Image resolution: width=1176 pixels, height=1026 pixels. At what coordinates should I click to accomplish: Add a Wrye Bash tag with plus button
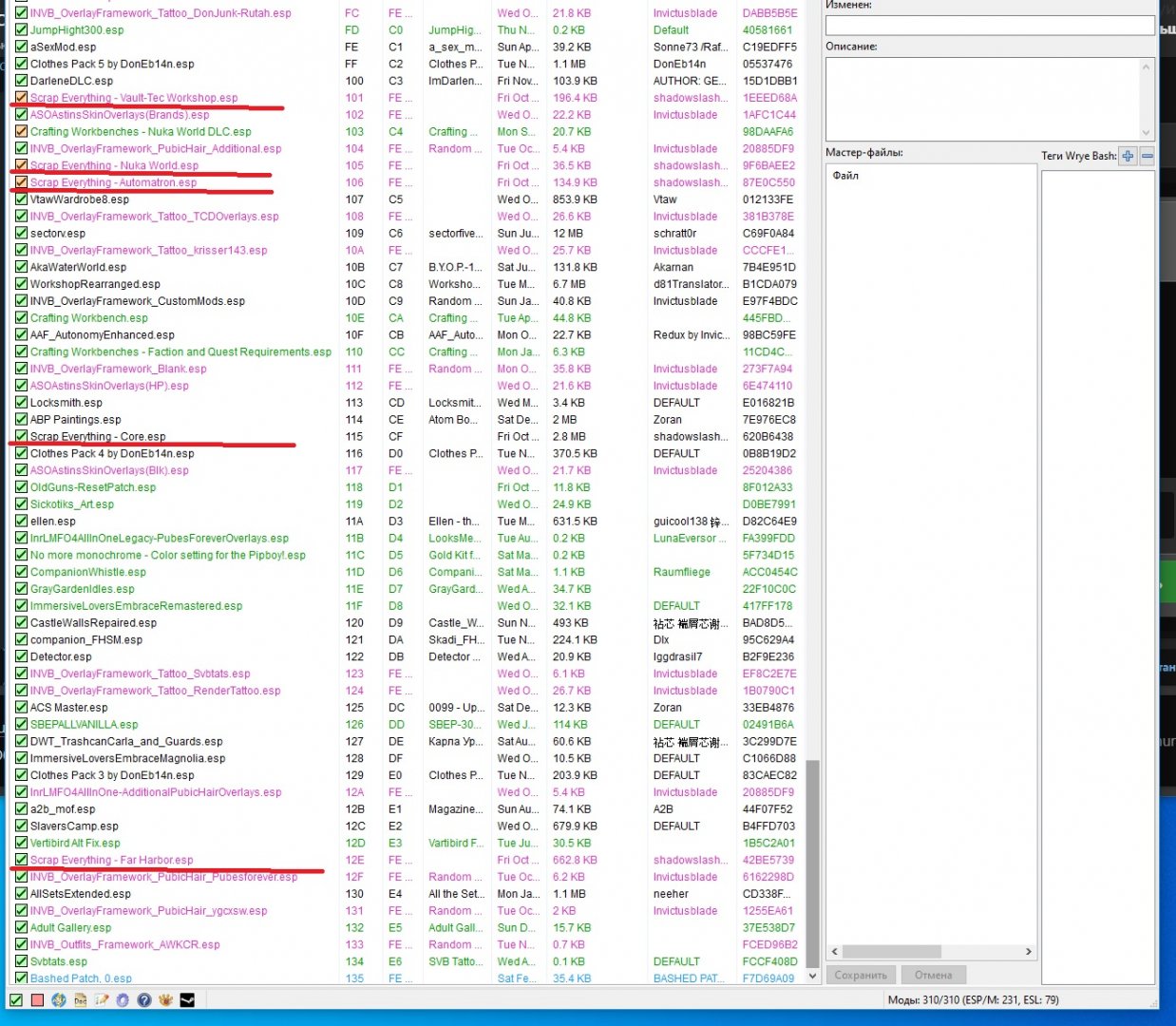(x=1128, y=156)
